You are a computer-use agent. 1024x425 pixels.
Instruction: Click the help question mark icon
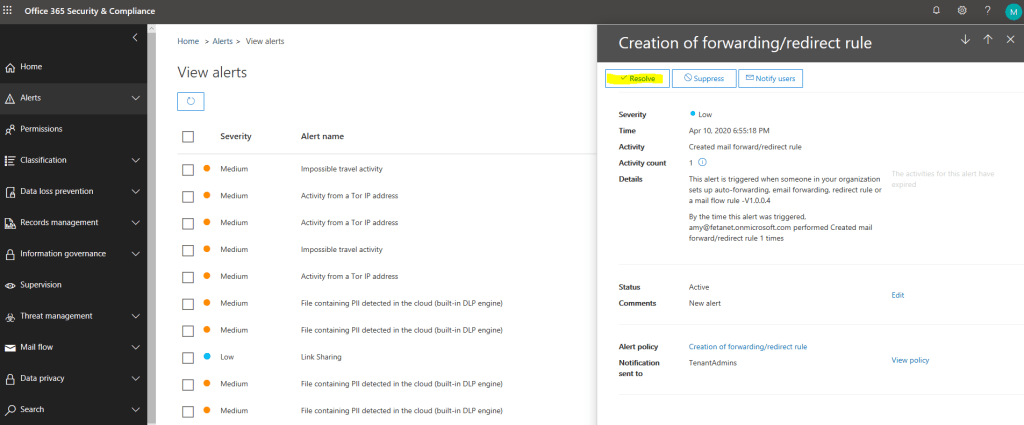pyautogui.click(x=987, y=10)
